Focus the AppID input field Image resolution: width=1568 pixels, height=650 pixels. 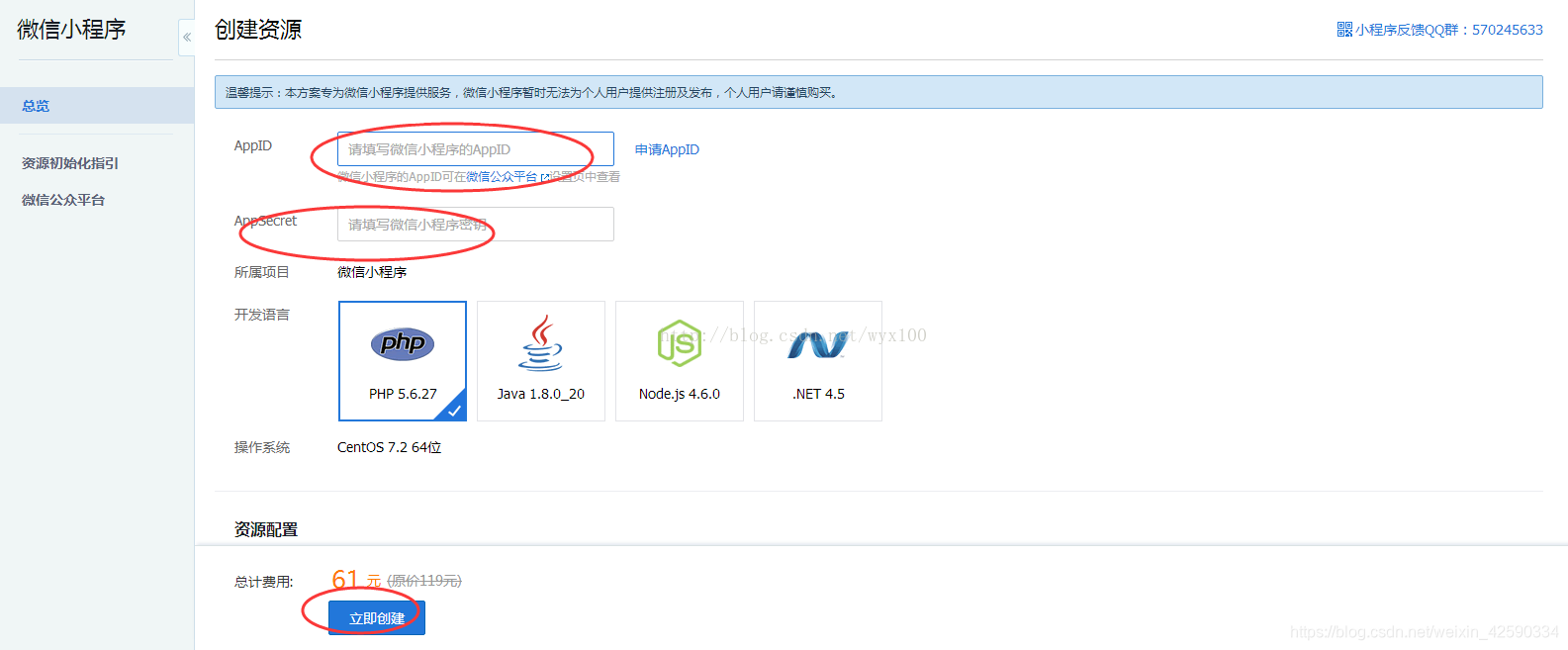476,149
